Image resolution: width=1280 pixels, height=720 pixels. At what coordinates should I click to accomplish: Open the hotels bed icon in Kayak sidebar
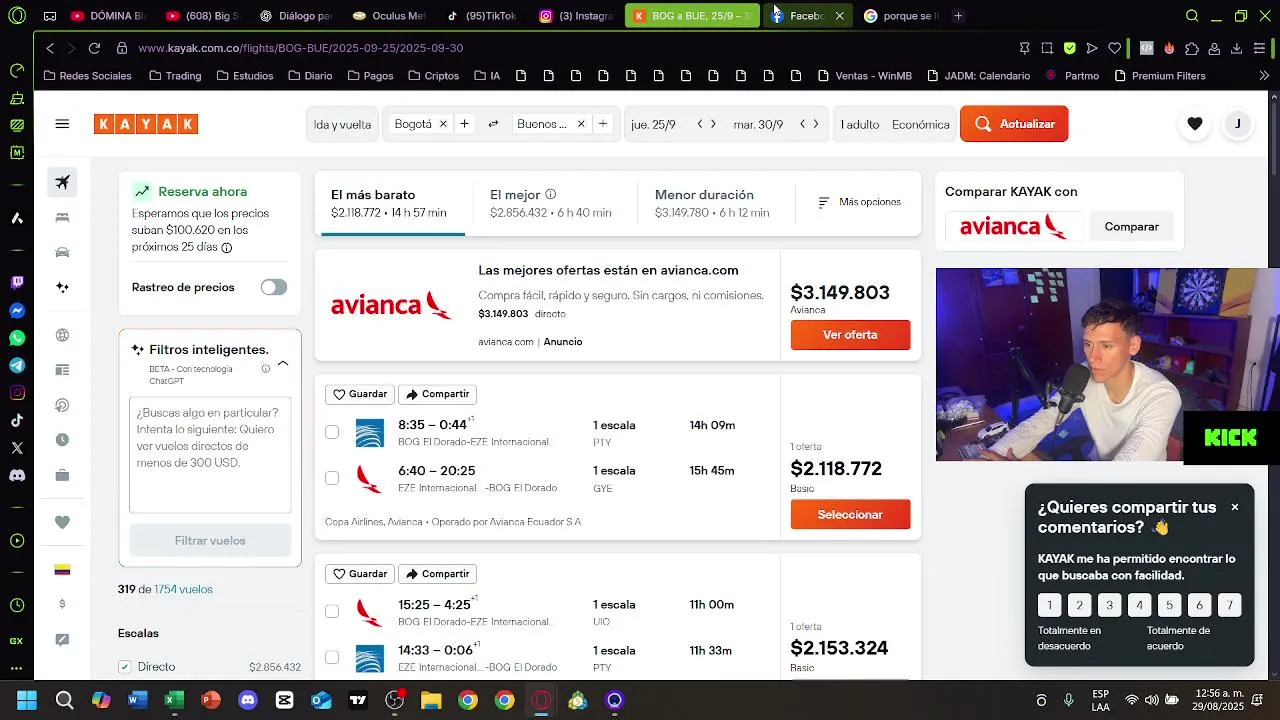point(62,217)
